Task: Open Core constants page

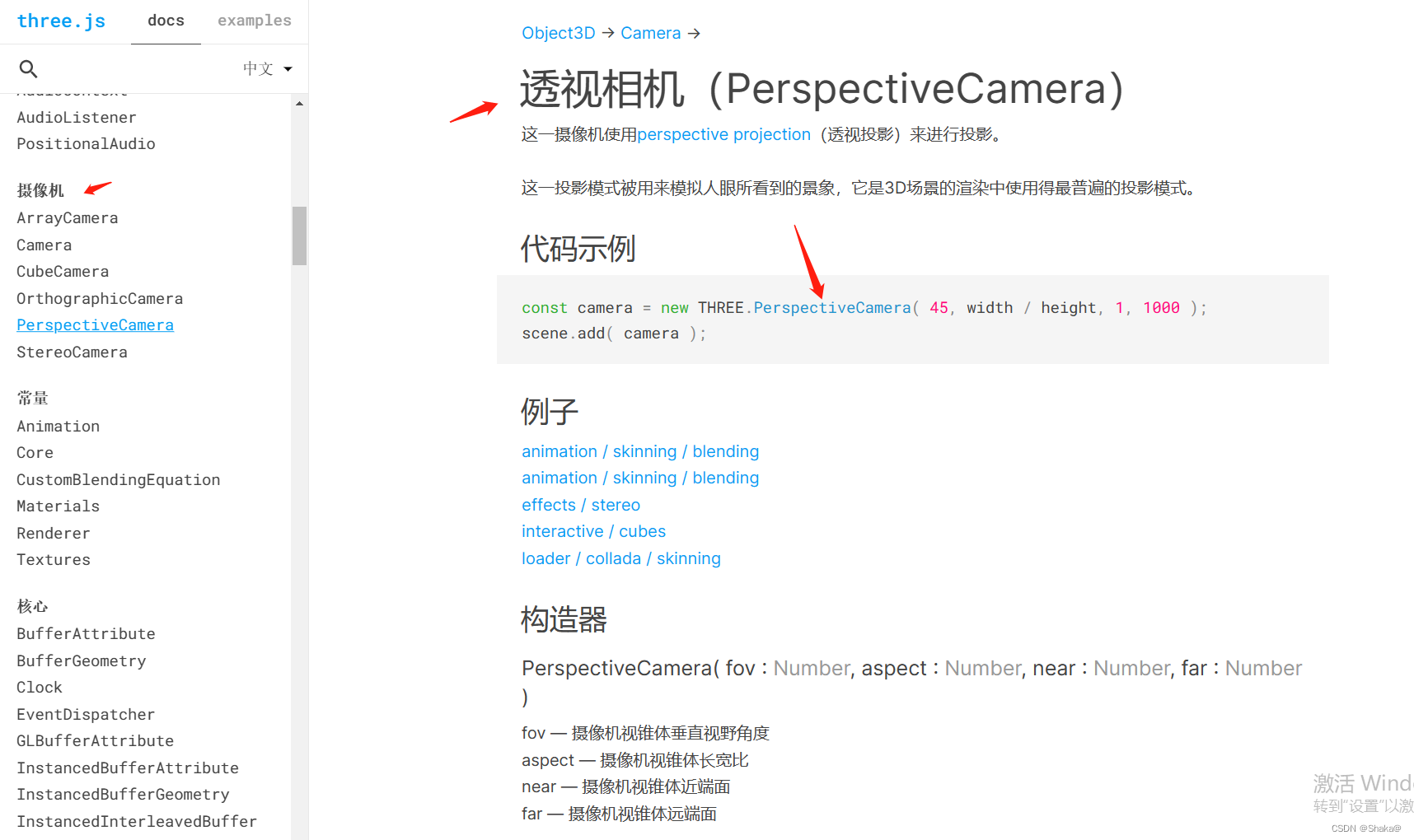Action: point(35,453)
